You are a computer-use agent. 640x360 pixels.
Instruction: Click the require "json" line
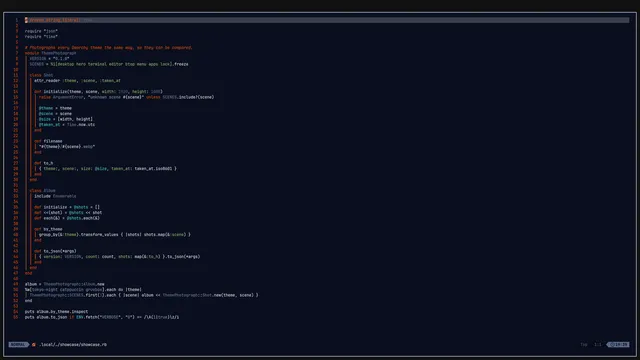click(x=41, y=31)
